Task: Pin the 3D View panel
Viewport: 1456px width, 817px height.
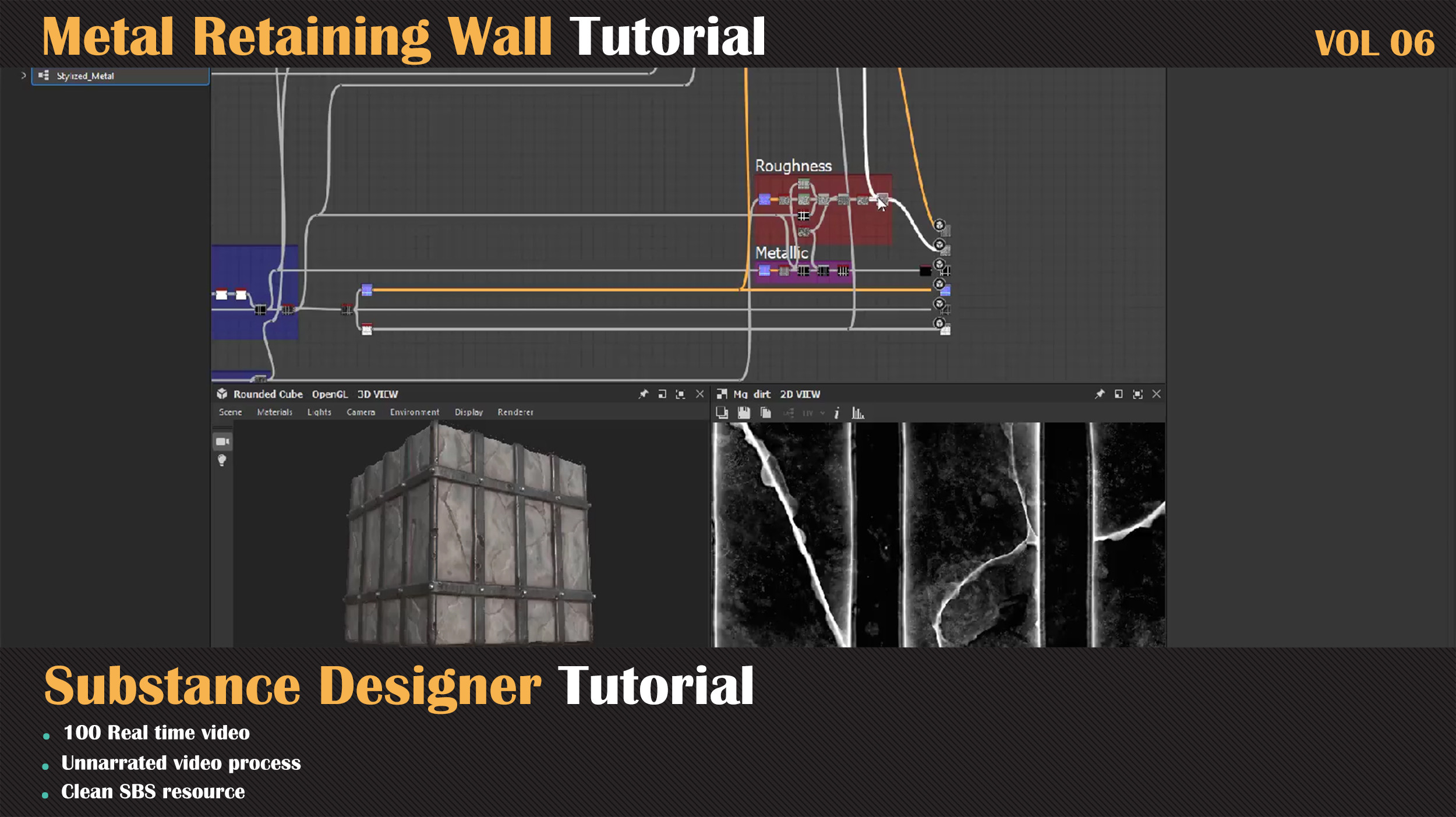Action: (644, 394)
